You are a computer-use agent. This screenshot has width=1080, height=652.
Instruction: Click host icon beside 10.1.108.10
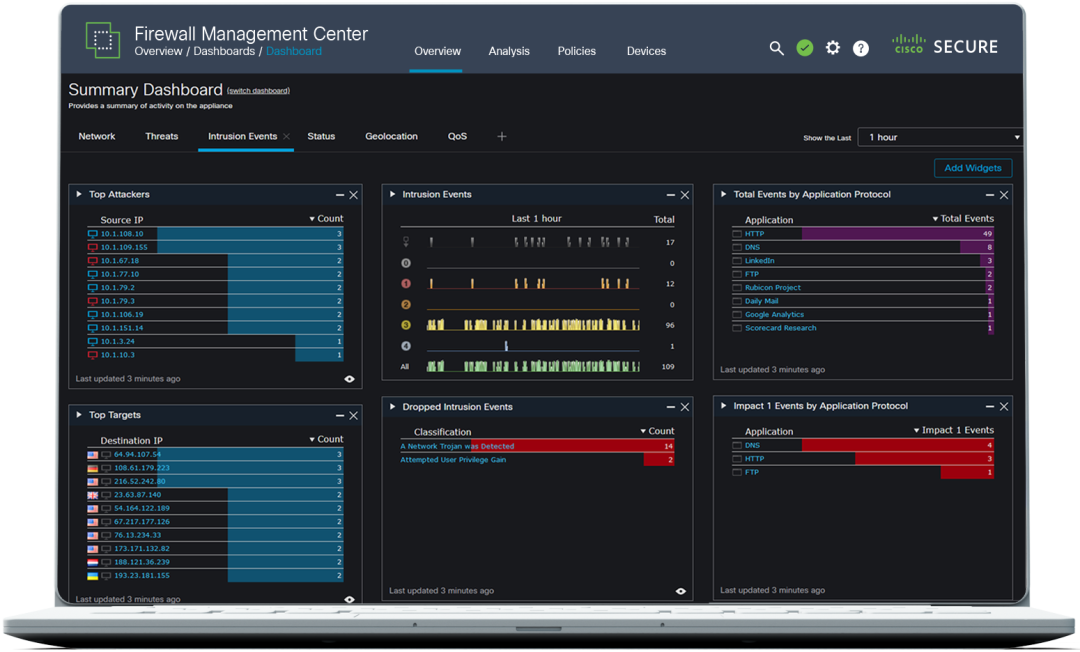click(92, 234)
